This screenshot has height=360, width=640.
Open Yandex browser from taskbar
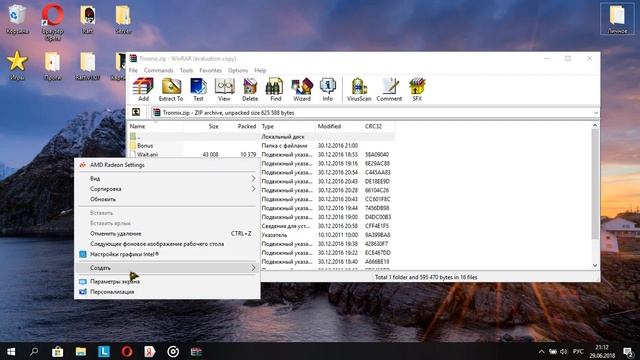click(150, 351)
